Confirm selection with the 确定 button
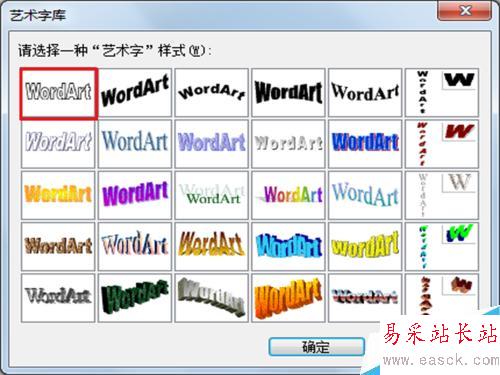This screenshot has width=500, height=375. [x=316, y=347]
